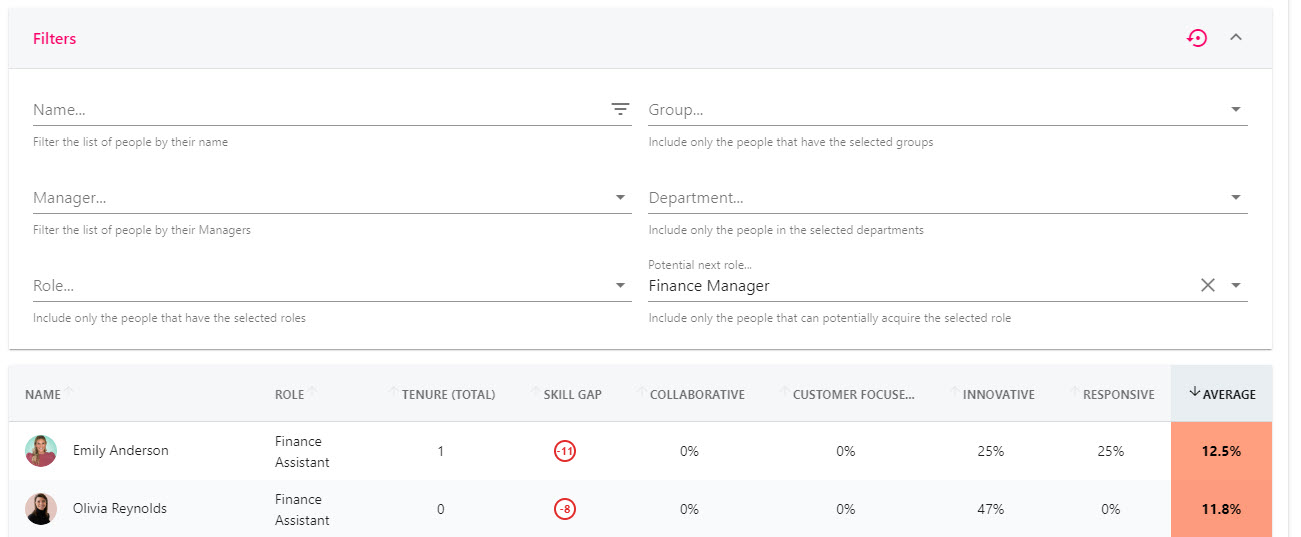Expand the Group dropdown arrow

coord(1236,110)
